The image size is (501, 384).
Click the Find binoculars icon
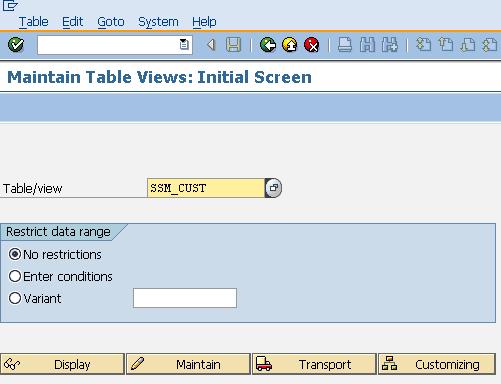(x=367, y=45)
